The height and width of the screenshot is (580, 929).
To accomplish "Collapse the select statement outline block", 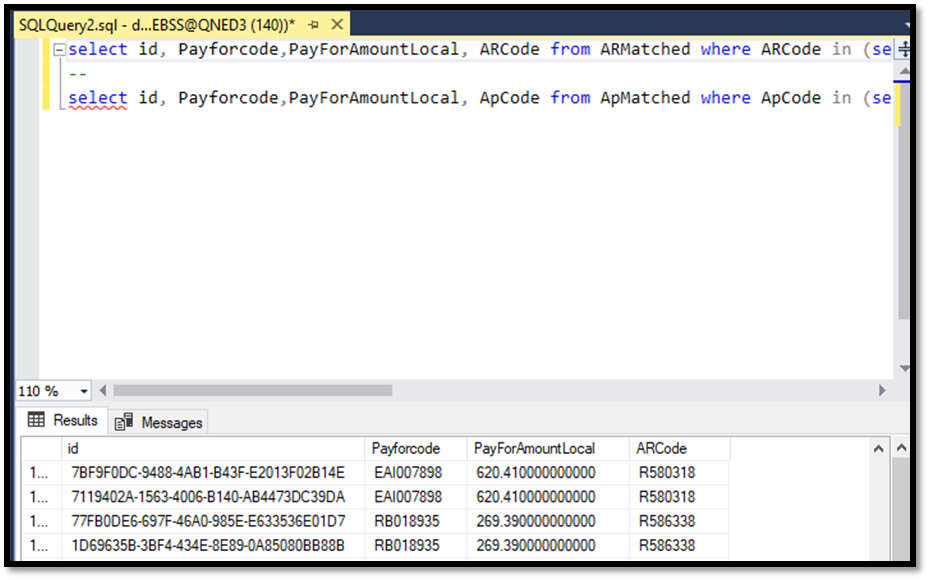I will tap(59, 50).
